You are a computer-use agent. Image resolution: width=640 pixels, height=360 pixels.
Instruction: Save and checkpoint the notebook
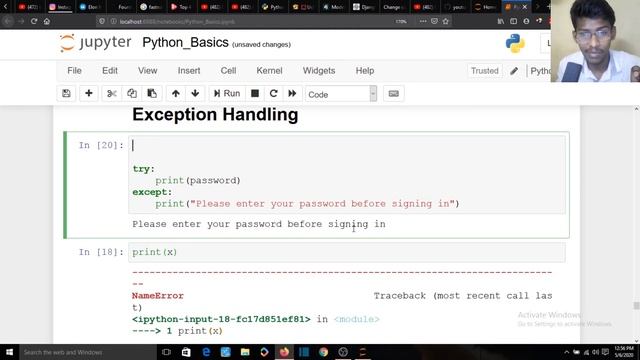[66, 93]
